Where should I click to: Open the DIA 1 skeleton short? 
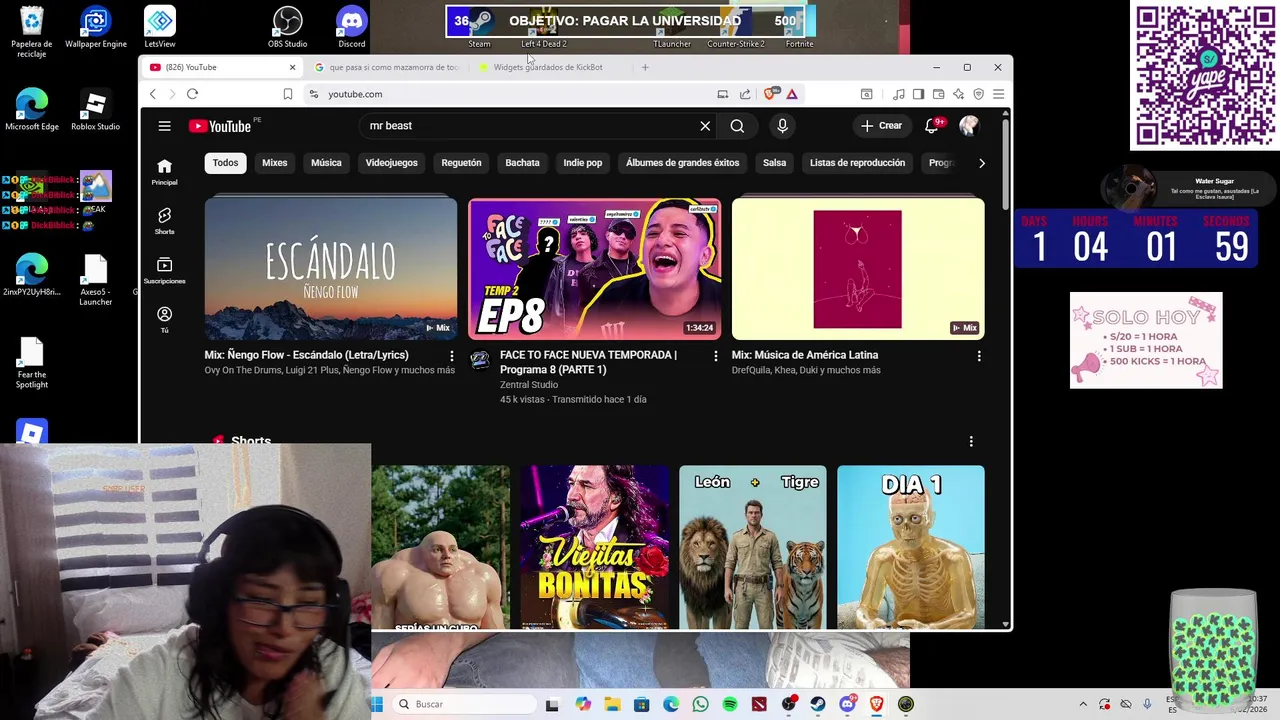click(911, 547)
